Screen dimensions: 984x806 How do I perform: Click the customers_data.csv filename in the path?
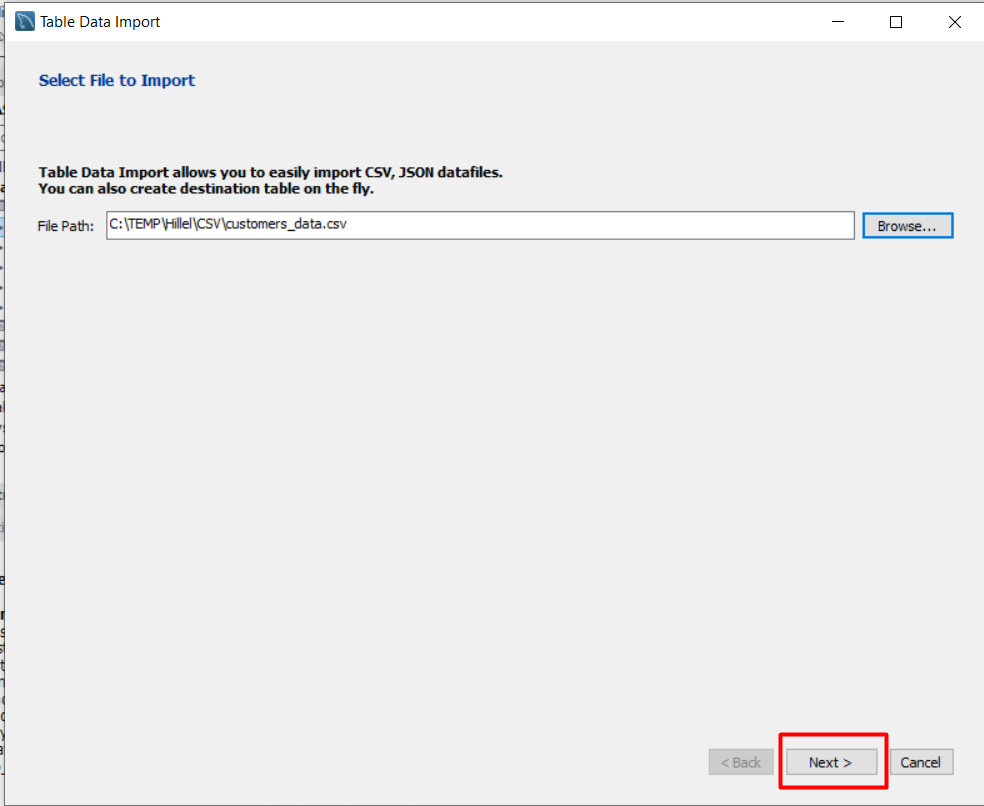[x=286, y=226]
